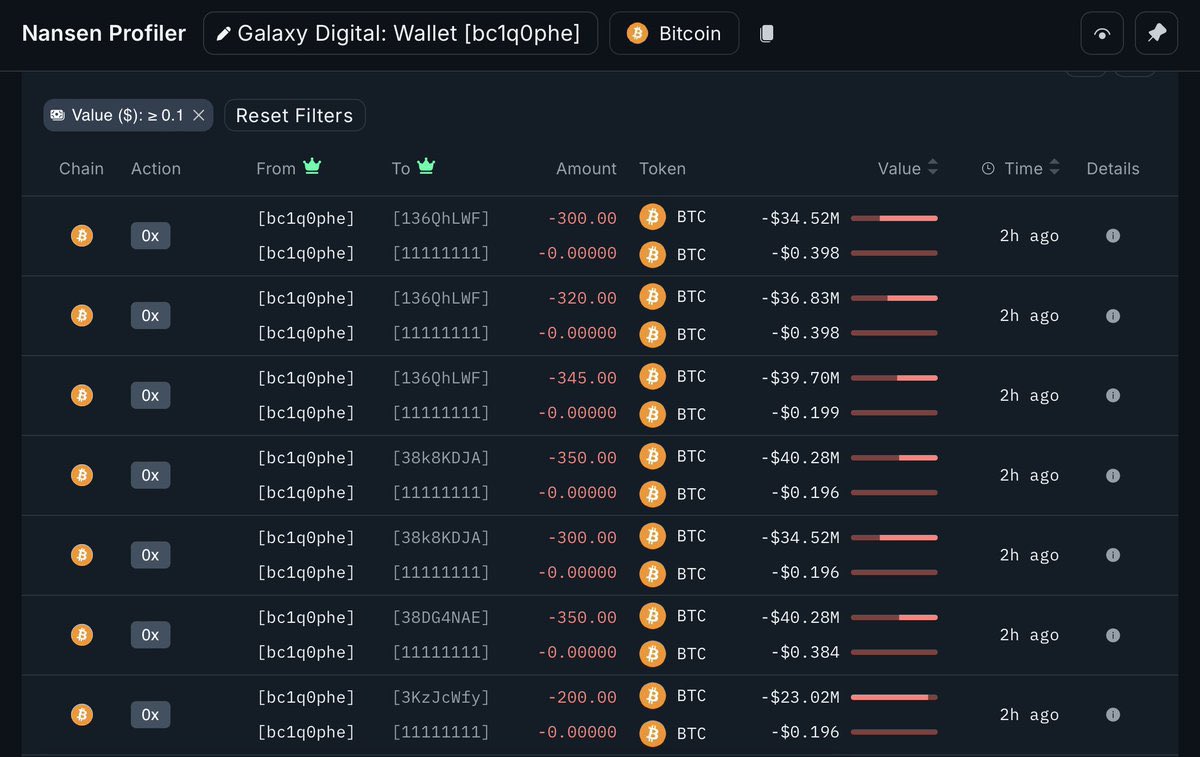Click the Action column header
1200x757 pixels.
[x=156, y=169]
